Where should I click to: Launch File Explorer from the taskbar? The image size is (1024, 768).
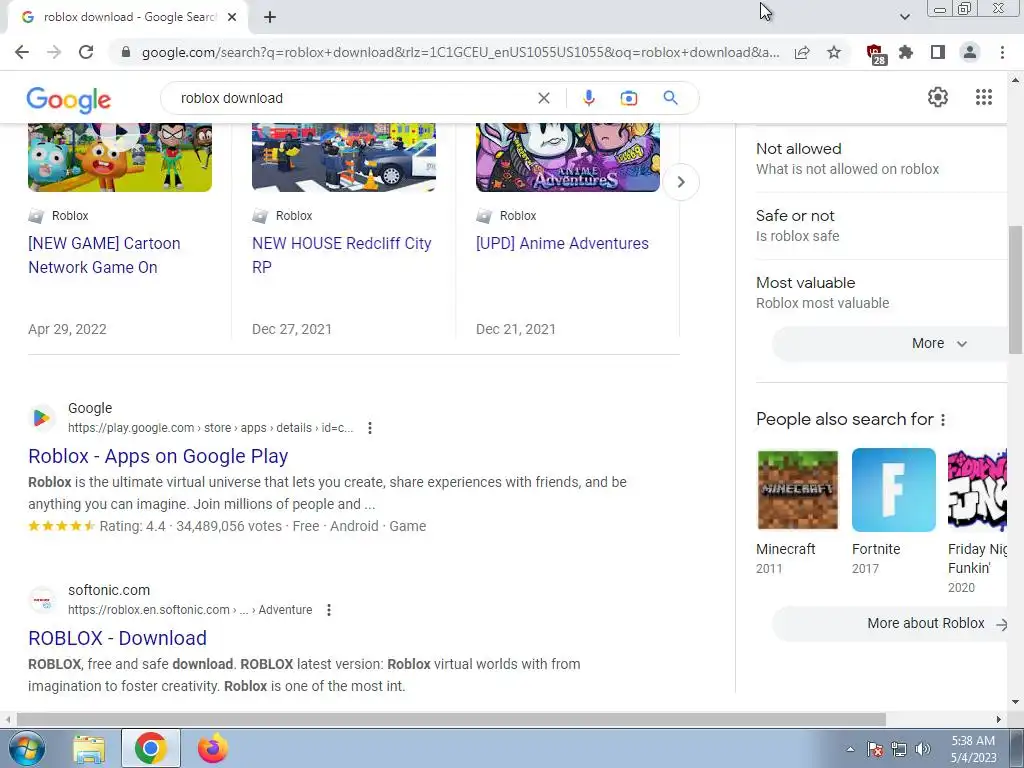[x=89, y=748]
